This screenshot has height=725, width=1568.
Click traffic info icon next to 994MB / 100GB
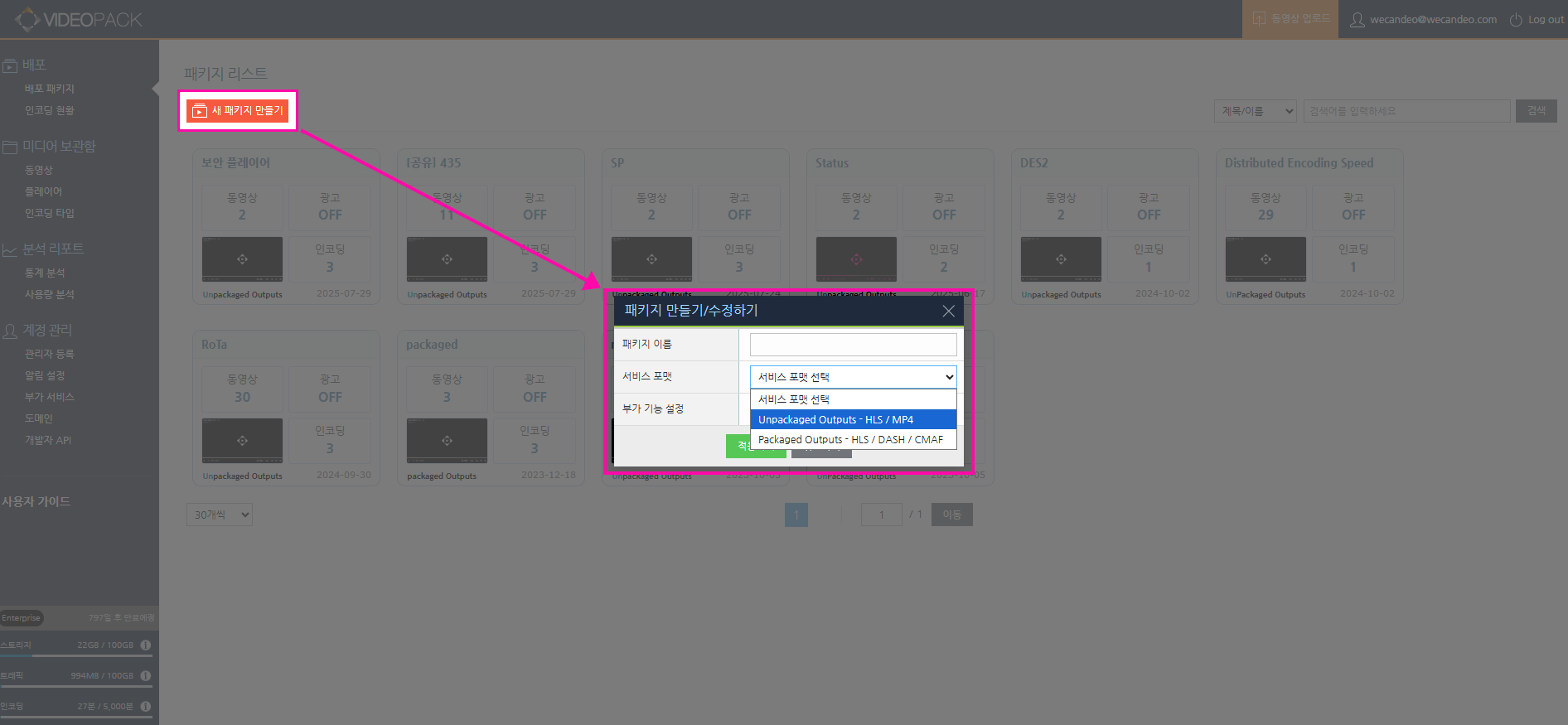[146, 675]
